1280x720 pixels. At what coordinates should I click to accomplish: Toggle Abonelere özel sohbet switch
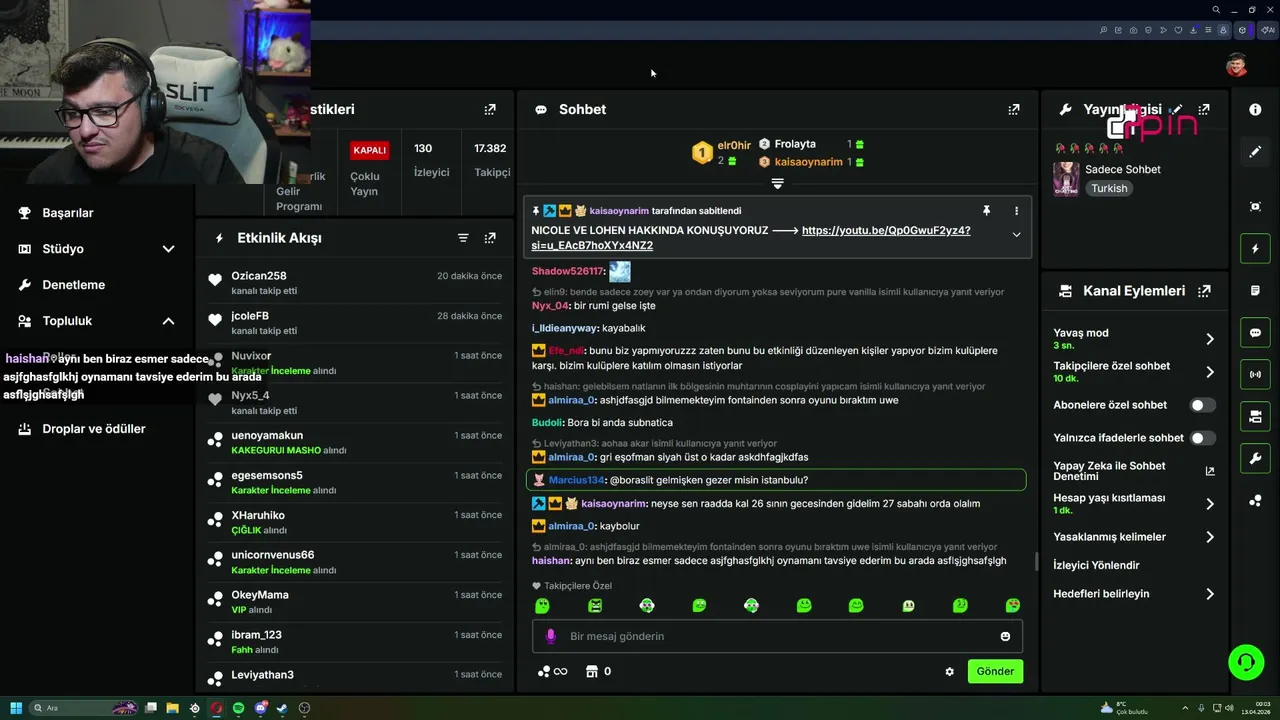coord(1203,405)
